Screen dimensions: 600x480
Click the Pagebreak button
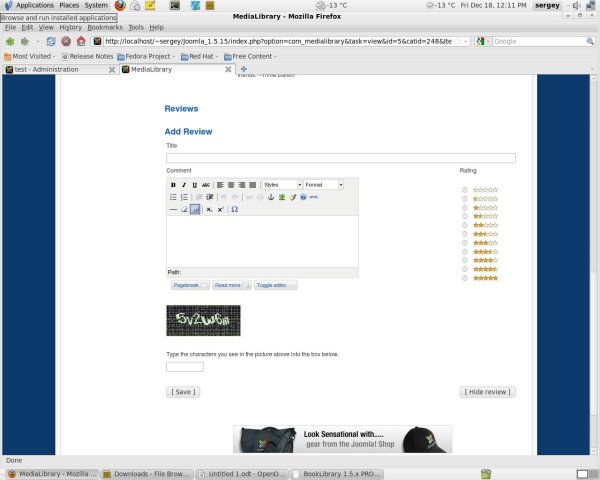pyautogui.click(x=190, y=285)
